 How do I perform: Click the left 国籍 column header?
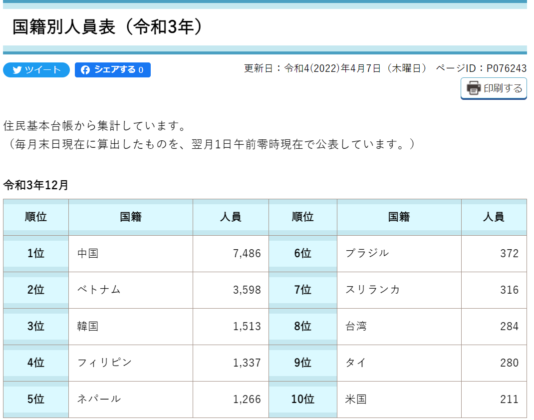(130, 217)
